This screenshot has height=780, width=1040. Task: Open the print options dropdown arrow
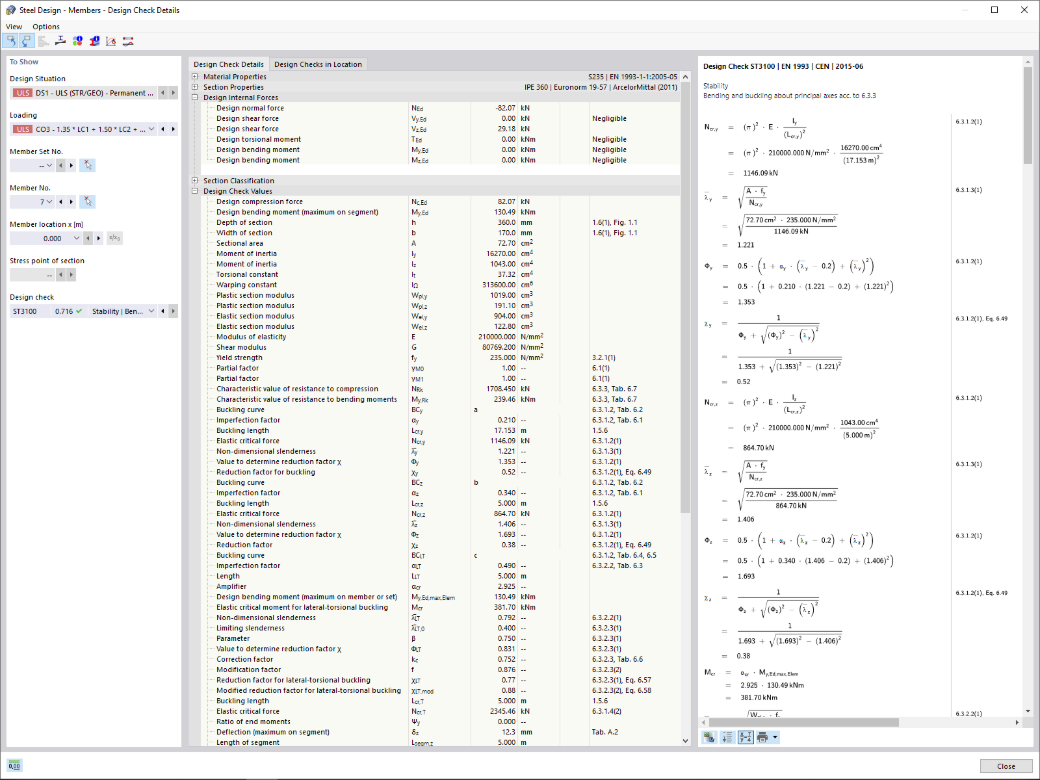click(x=775, y=737)
